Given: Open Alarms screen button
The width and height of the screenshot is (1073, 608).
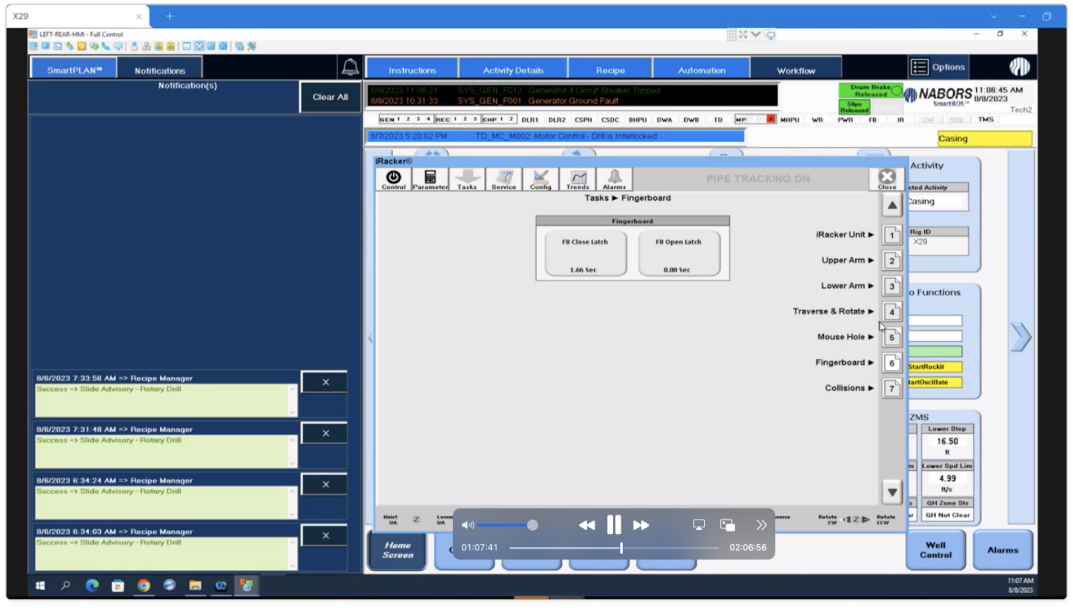Looking at the screenshot, I should click(1003, 550).
